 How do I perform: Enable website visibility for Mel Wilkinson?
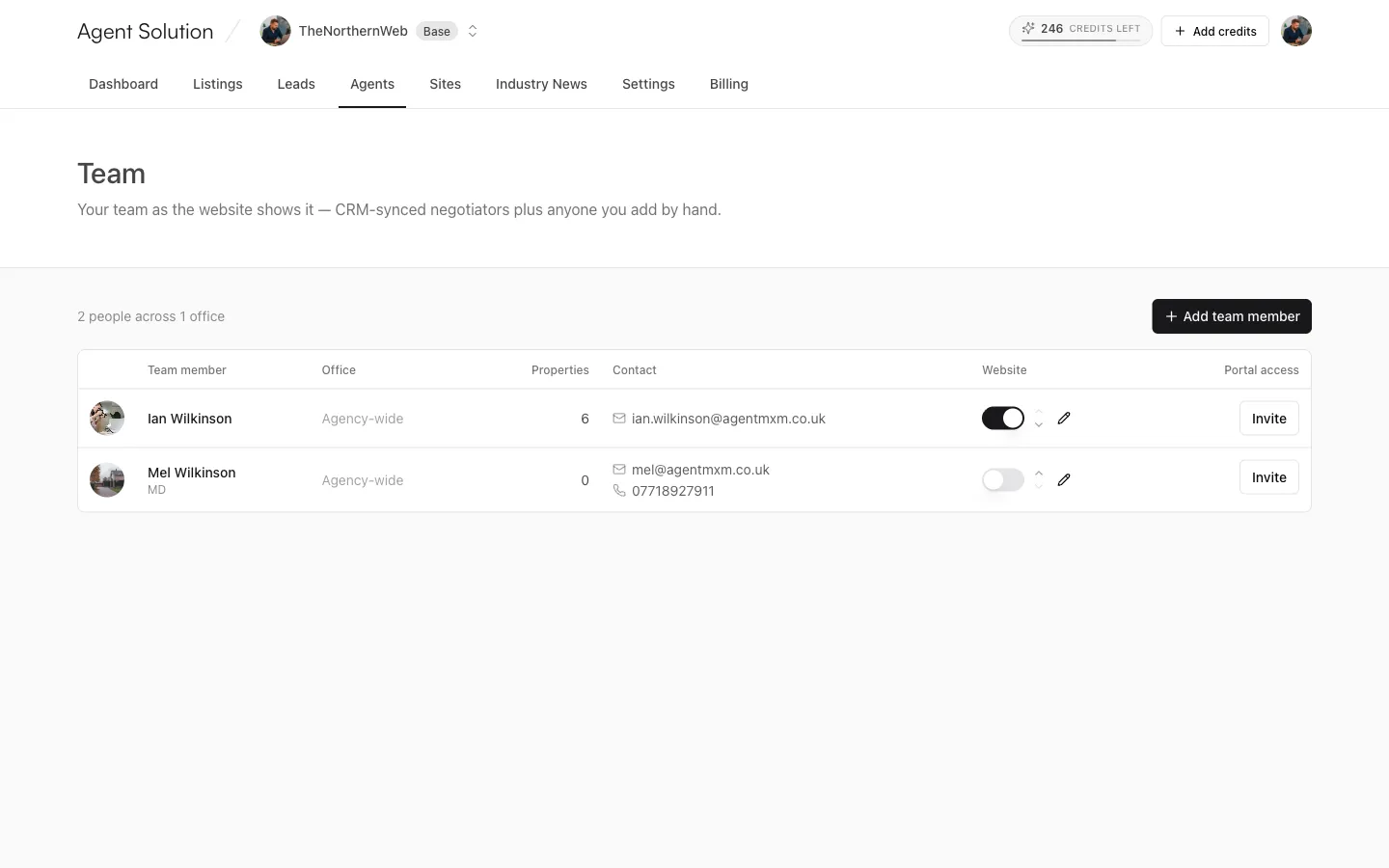coord(1003,480)
